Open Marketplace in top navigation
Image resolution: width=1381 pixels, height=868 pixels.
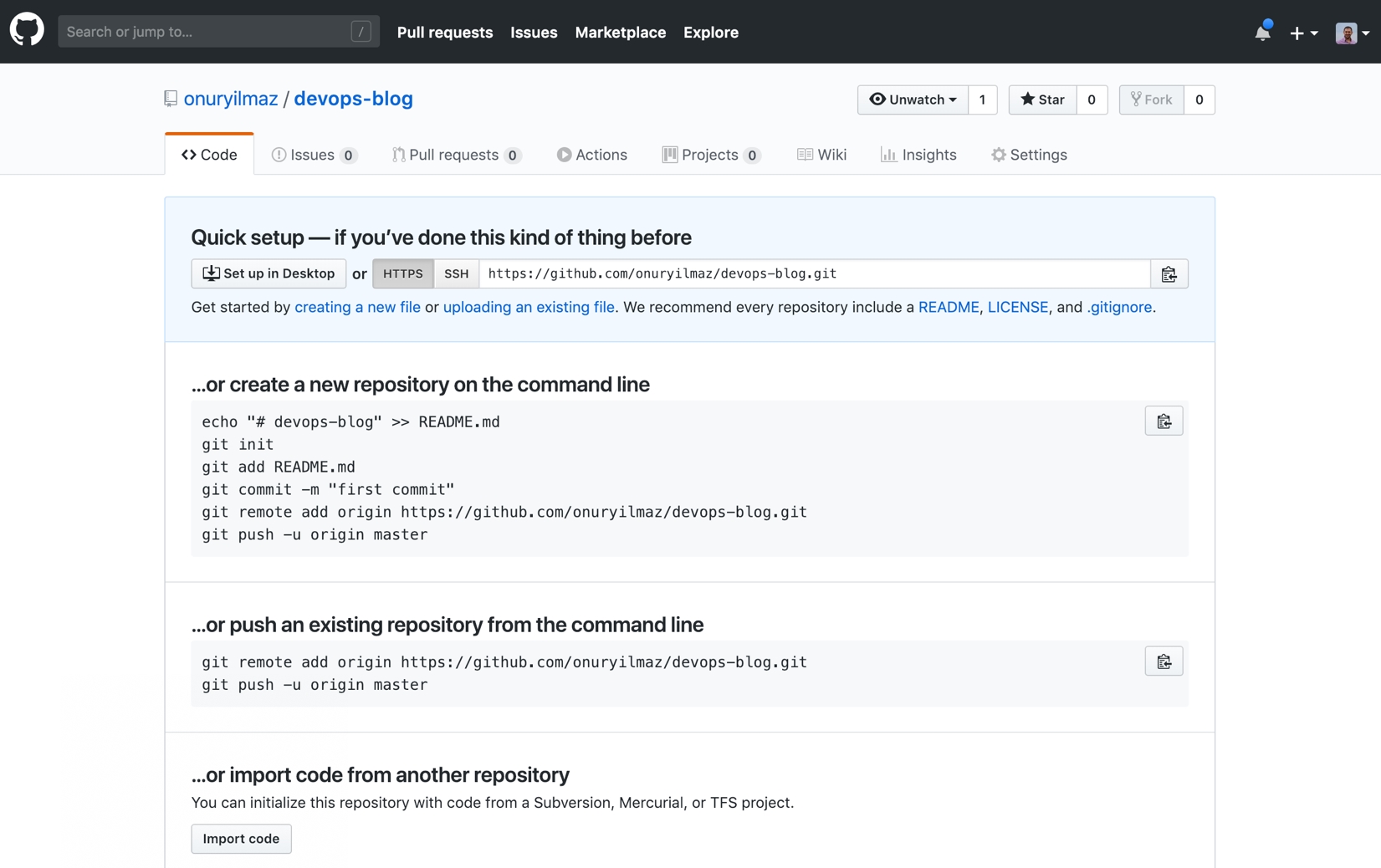(620, 32)
